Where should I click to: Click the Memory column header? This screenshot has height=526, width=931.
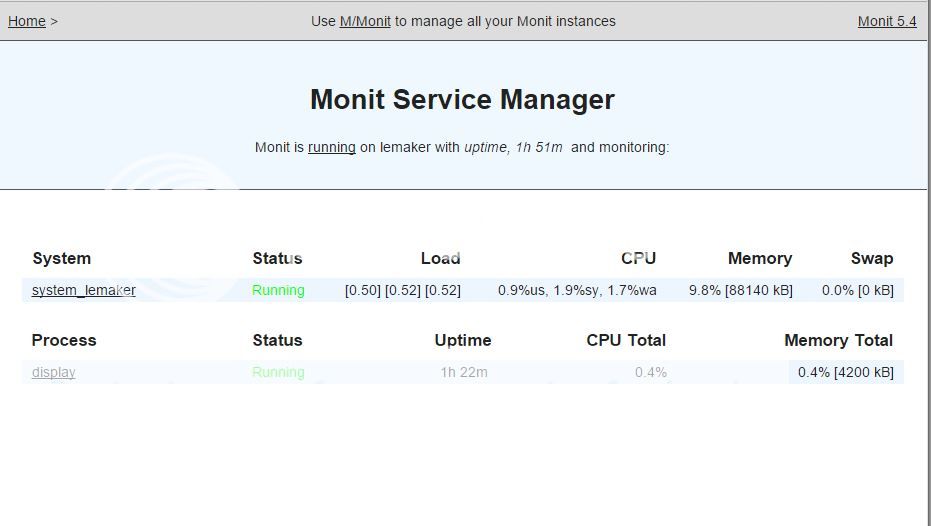[x=760, y=258]
